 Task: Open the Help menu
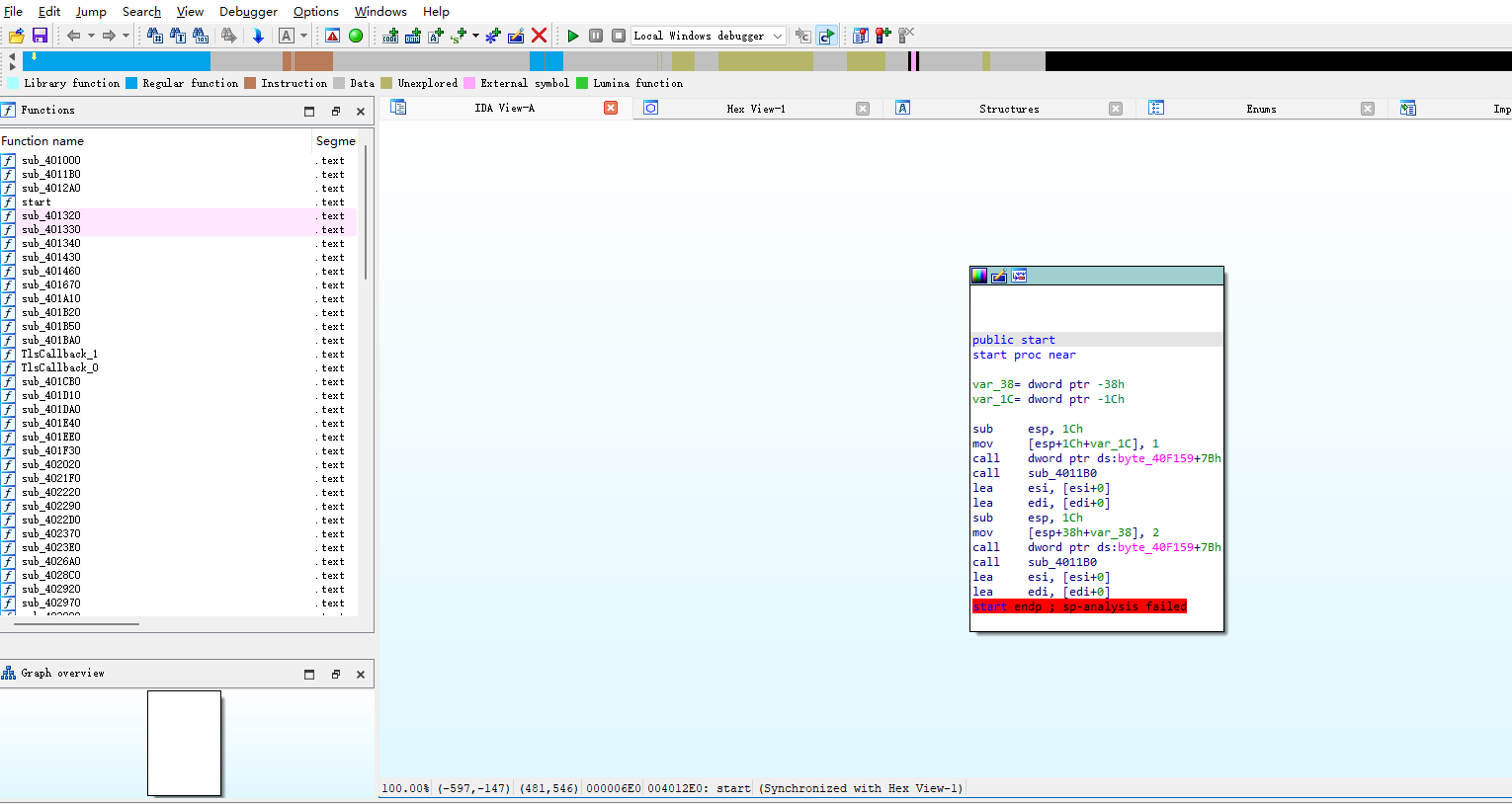436,11
